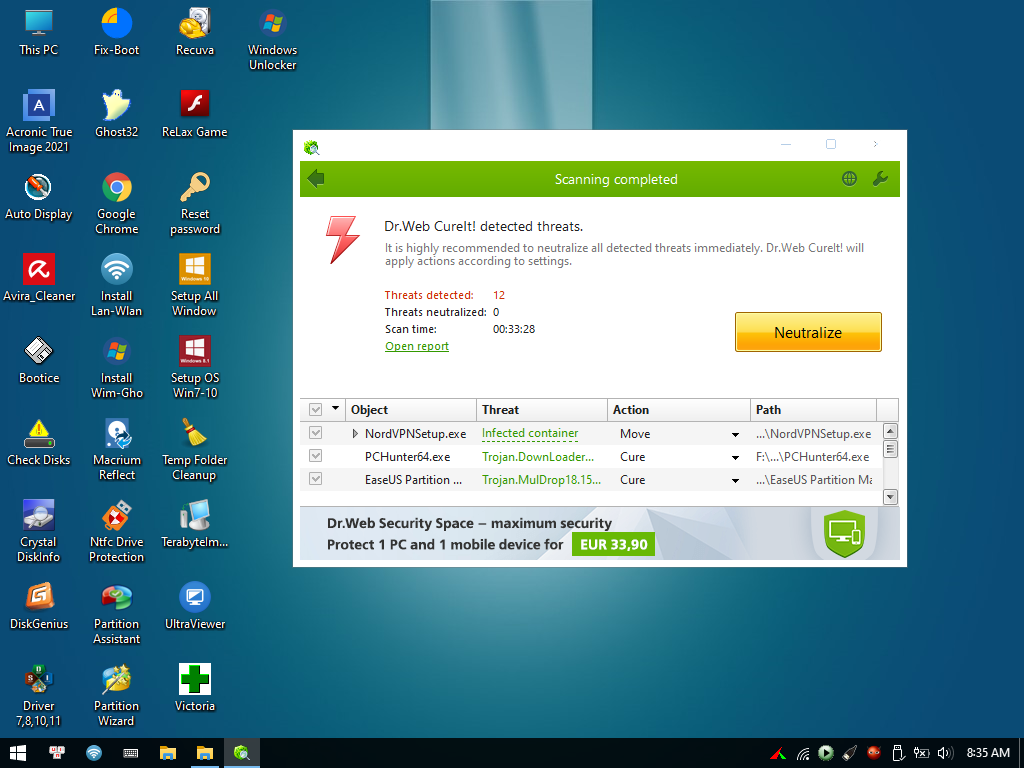The height and width of the screenshot is (768, 1024).
Task: Select Auto Display desktop icon
Action: (39, 197)
